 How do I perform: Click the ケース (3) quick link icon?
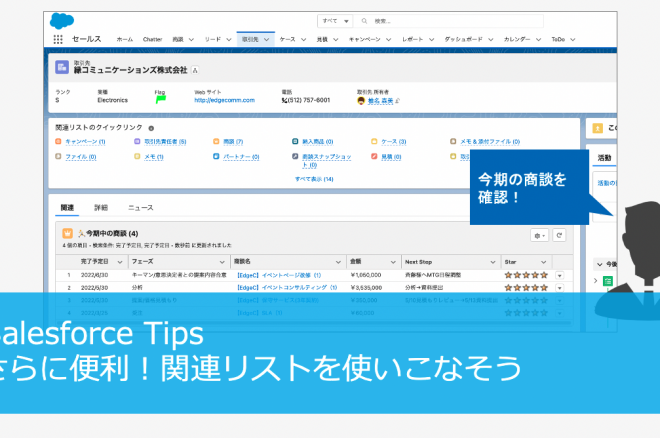pos(374,141)
